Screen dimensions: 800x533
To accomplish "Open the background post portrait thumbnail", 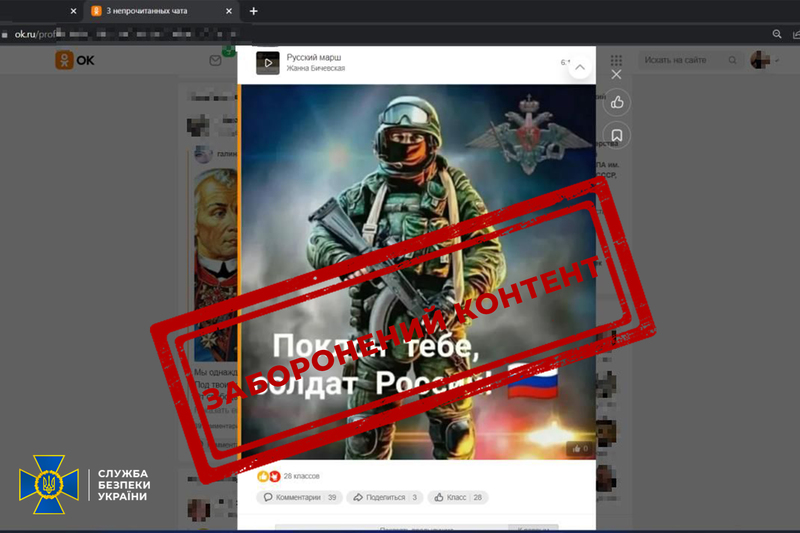I will tap(216, 265).
